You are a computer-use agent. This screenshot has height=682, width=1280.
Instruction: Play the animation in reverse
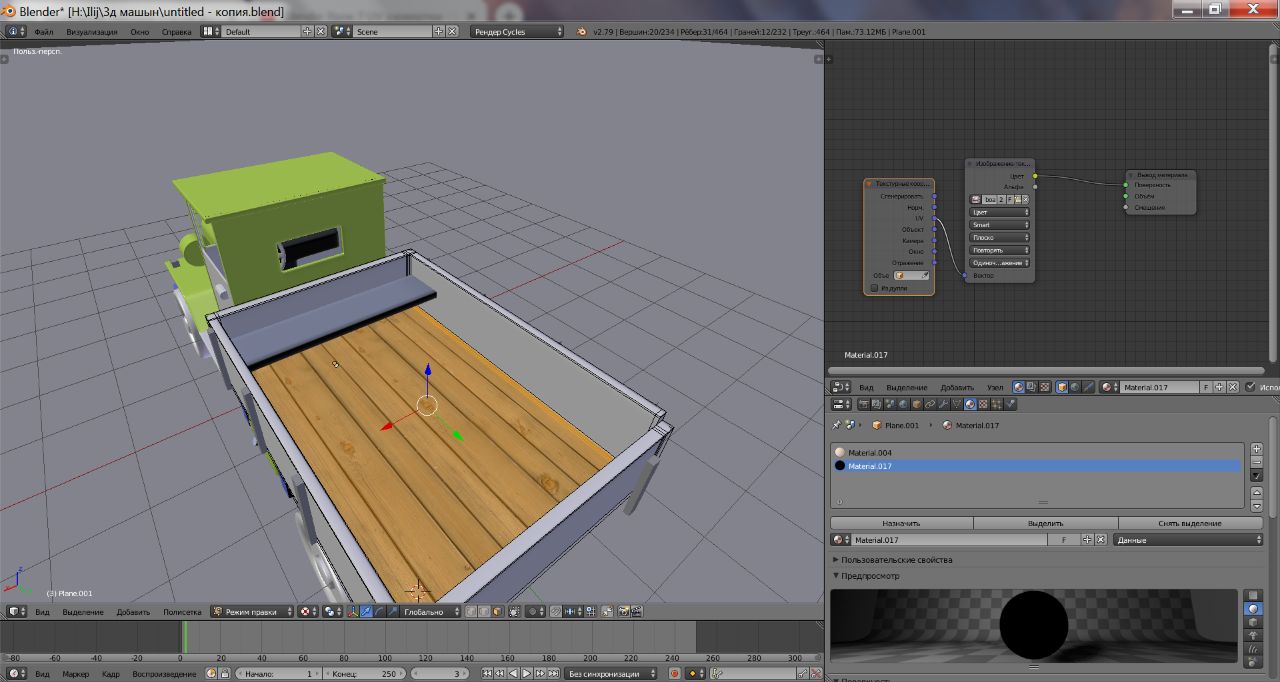[512, 674]
